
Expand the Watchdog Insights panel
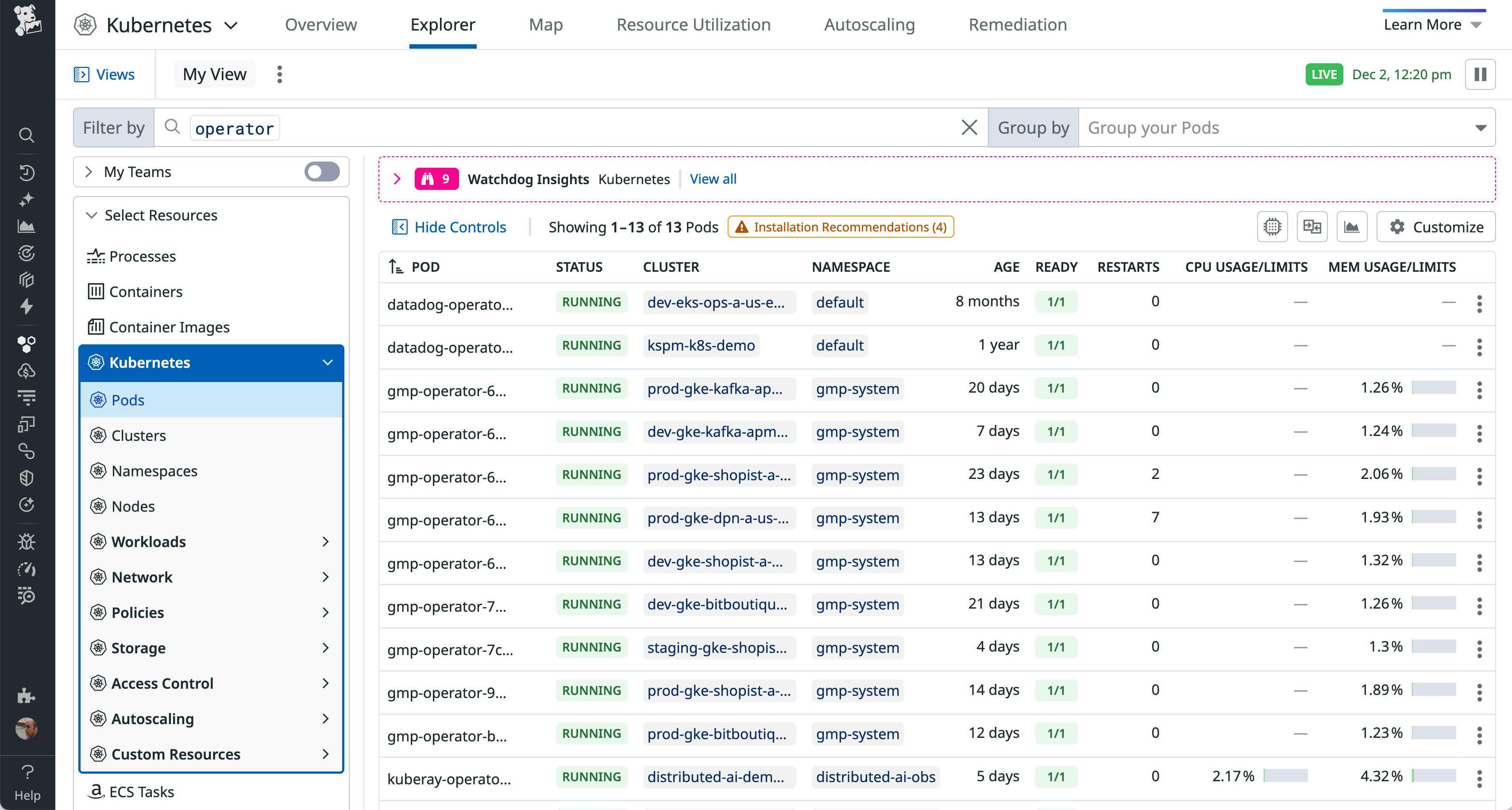point(397,179)
